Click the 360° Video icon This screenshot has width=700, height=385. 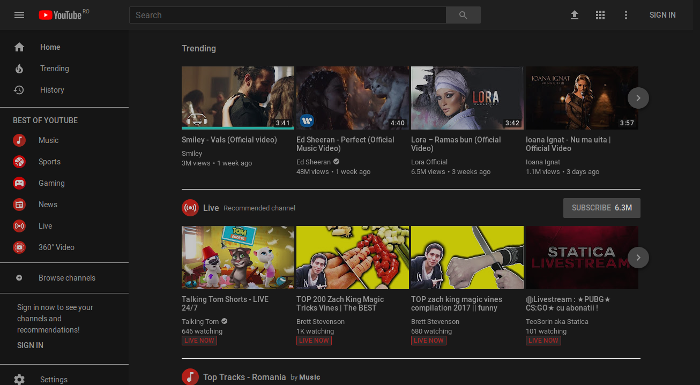pyautogui.click(x=19, y=247)
